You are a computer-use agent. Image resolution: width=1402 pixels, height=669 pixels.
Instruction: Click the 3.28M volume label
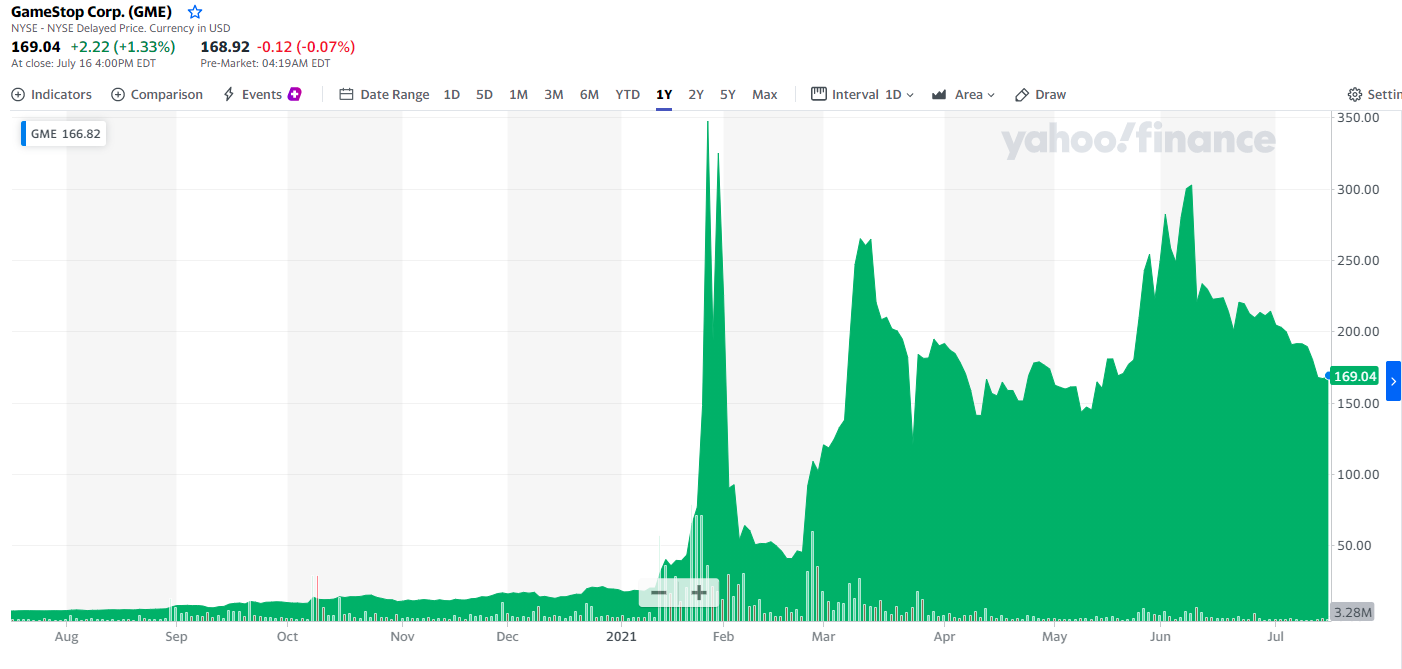coord(1352,612)
